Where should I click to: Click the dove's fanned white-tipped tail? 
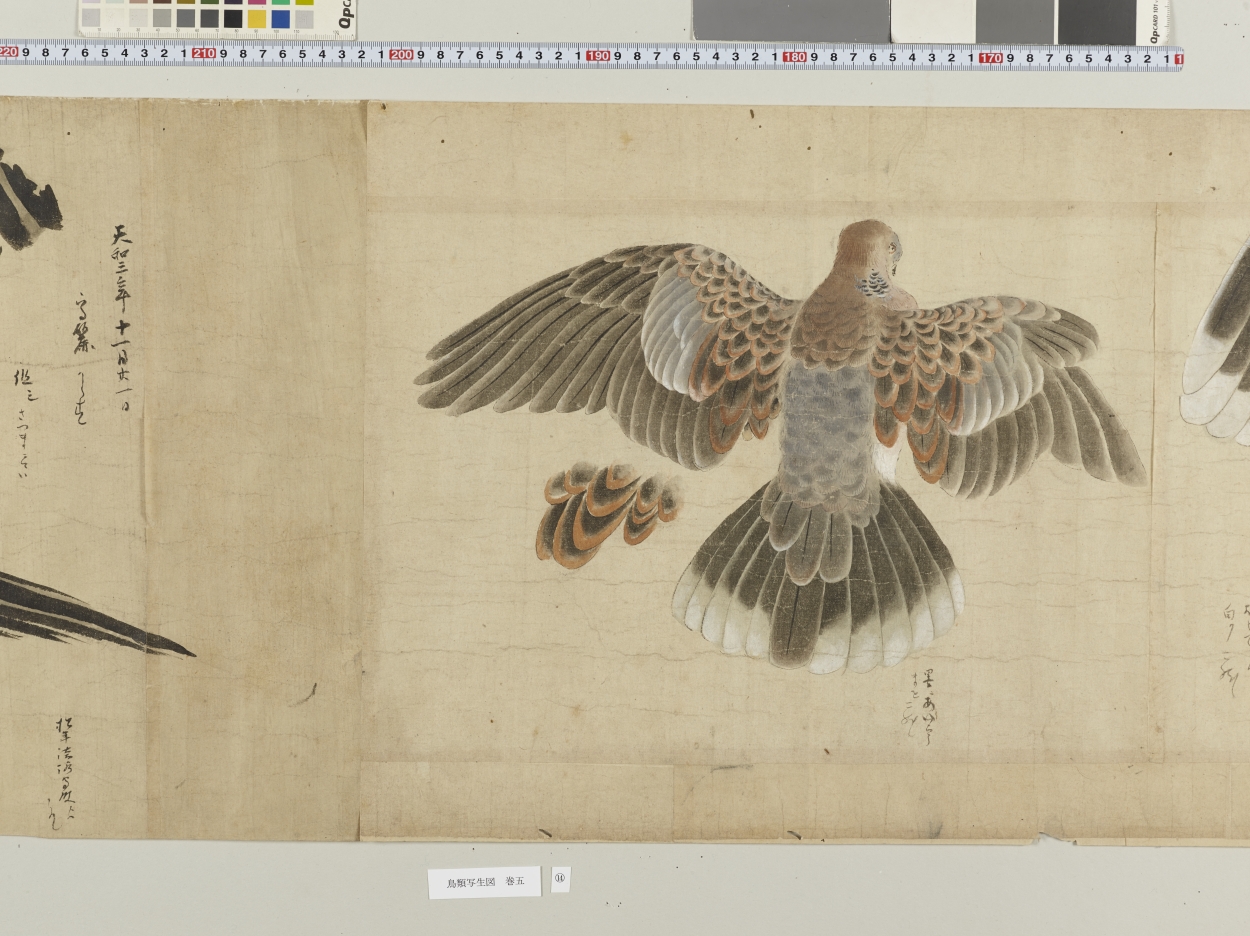[x=818, y=578]
